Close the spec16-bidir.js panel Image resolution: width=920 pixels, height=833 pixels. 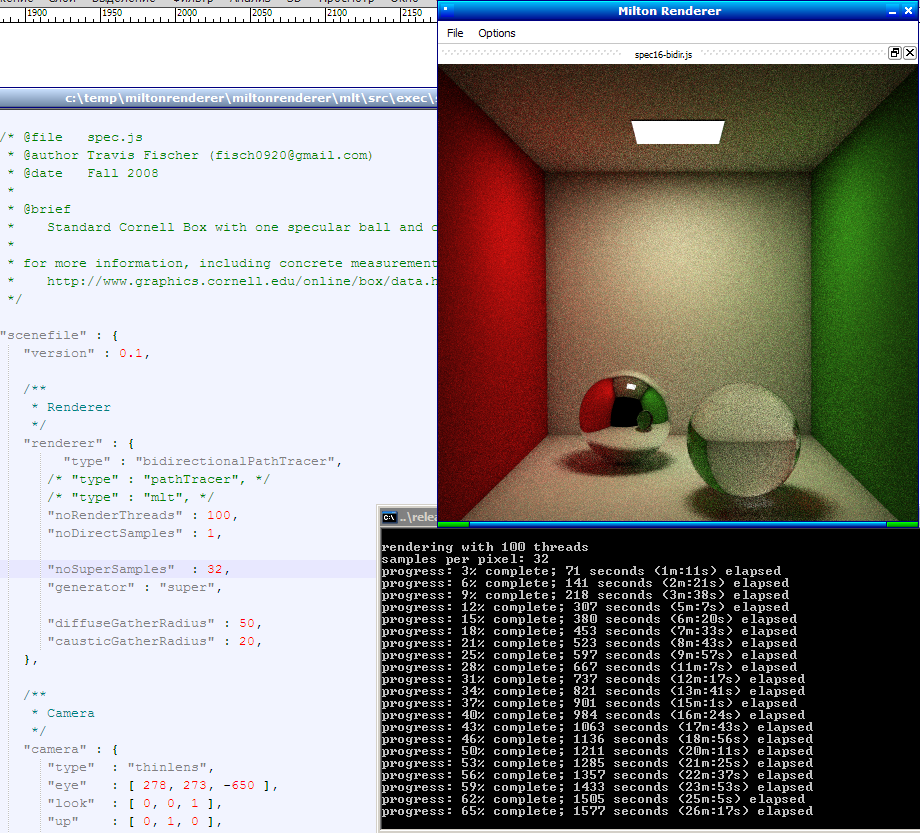coord(909,54)
